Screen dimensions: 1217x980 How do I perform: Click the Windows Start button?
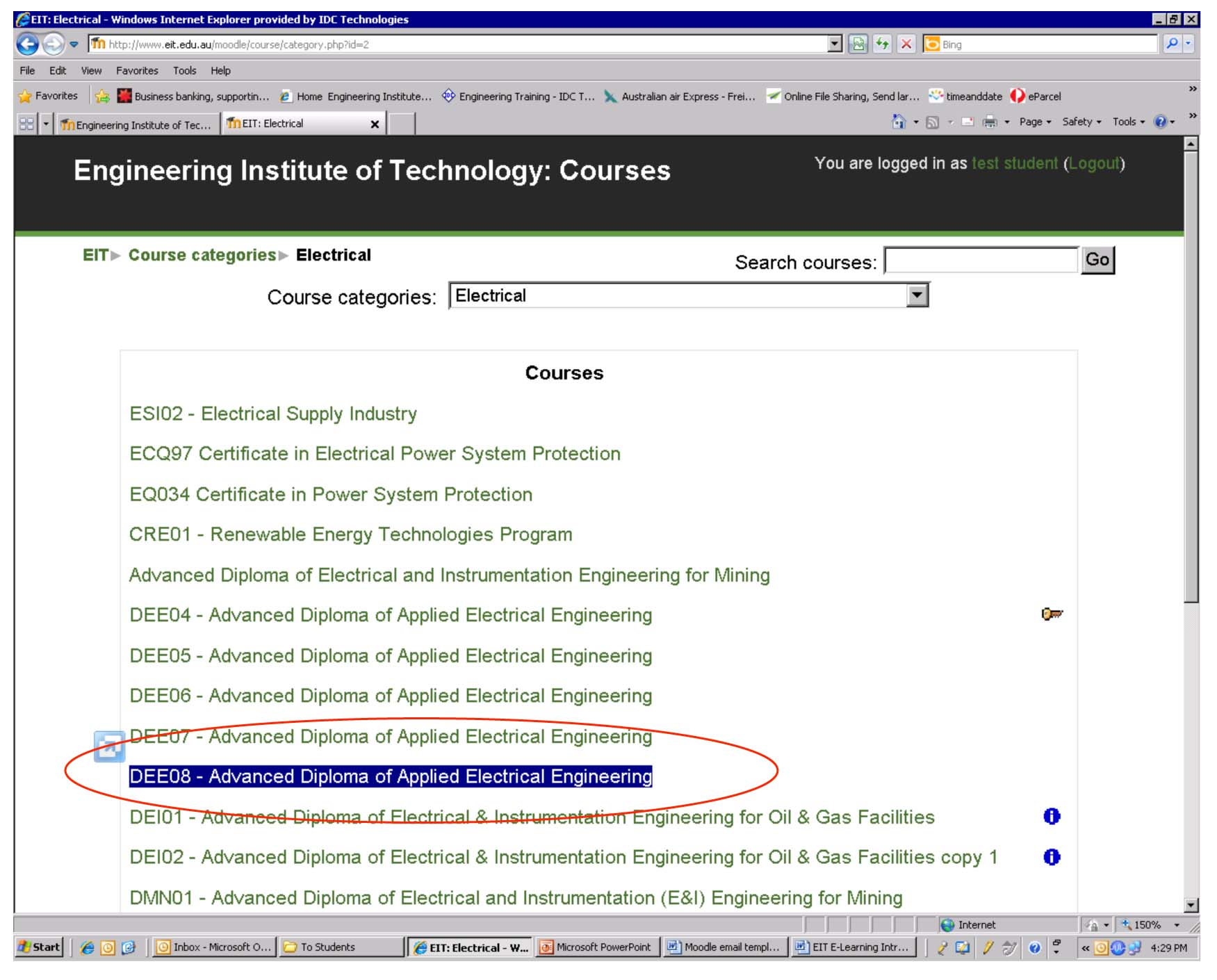point(40,947)
